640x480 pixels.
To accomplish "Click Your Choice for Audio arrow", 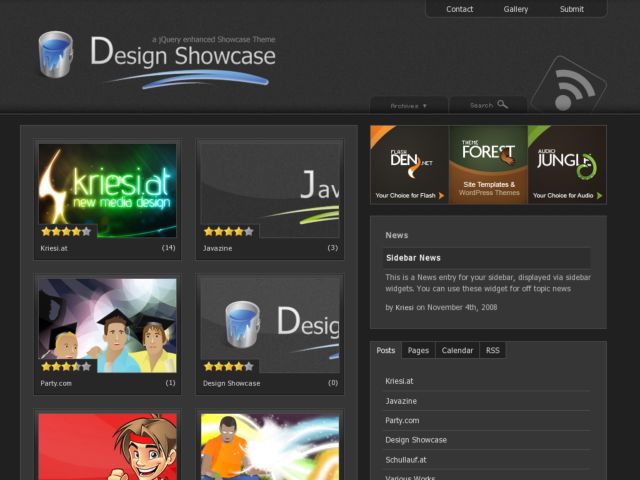I will tap(599, 196).
